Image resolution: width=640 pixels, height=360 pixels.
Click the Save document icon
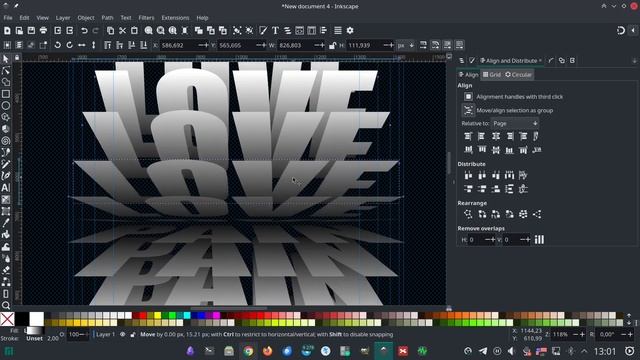tap(31, 31)
